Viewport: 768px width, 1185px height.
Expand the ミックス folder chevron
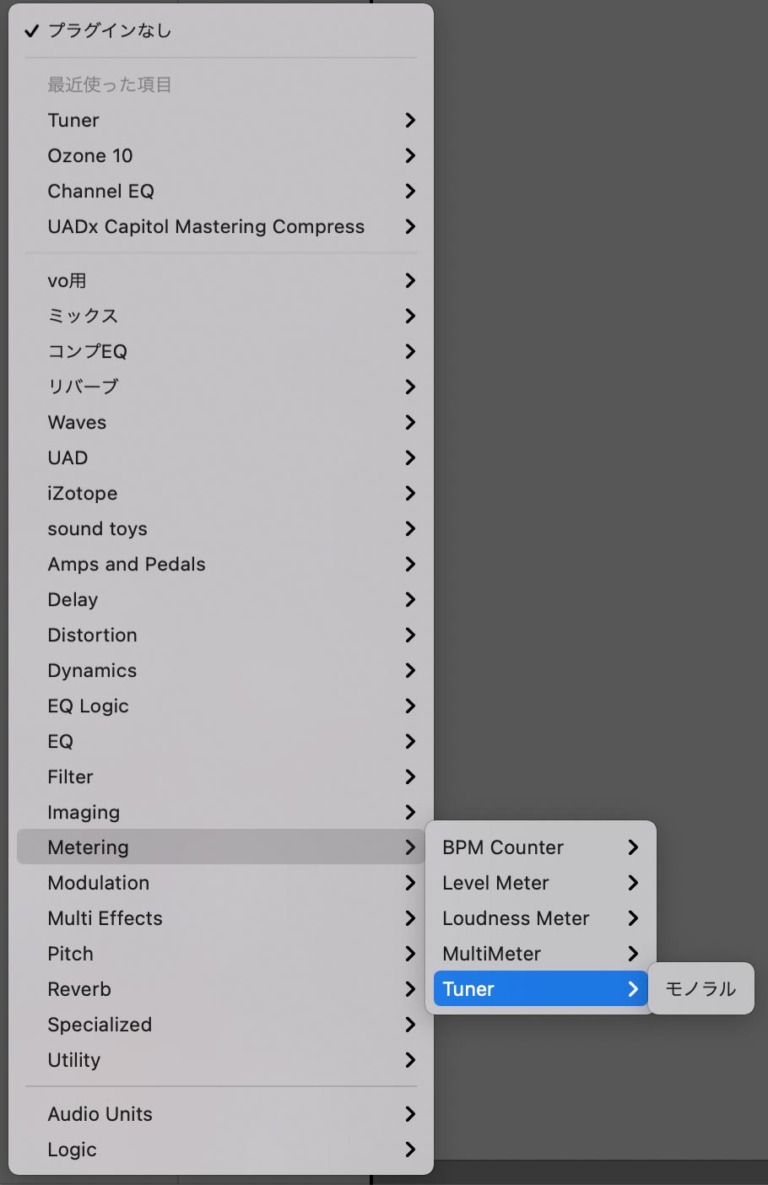pos(410,316)
